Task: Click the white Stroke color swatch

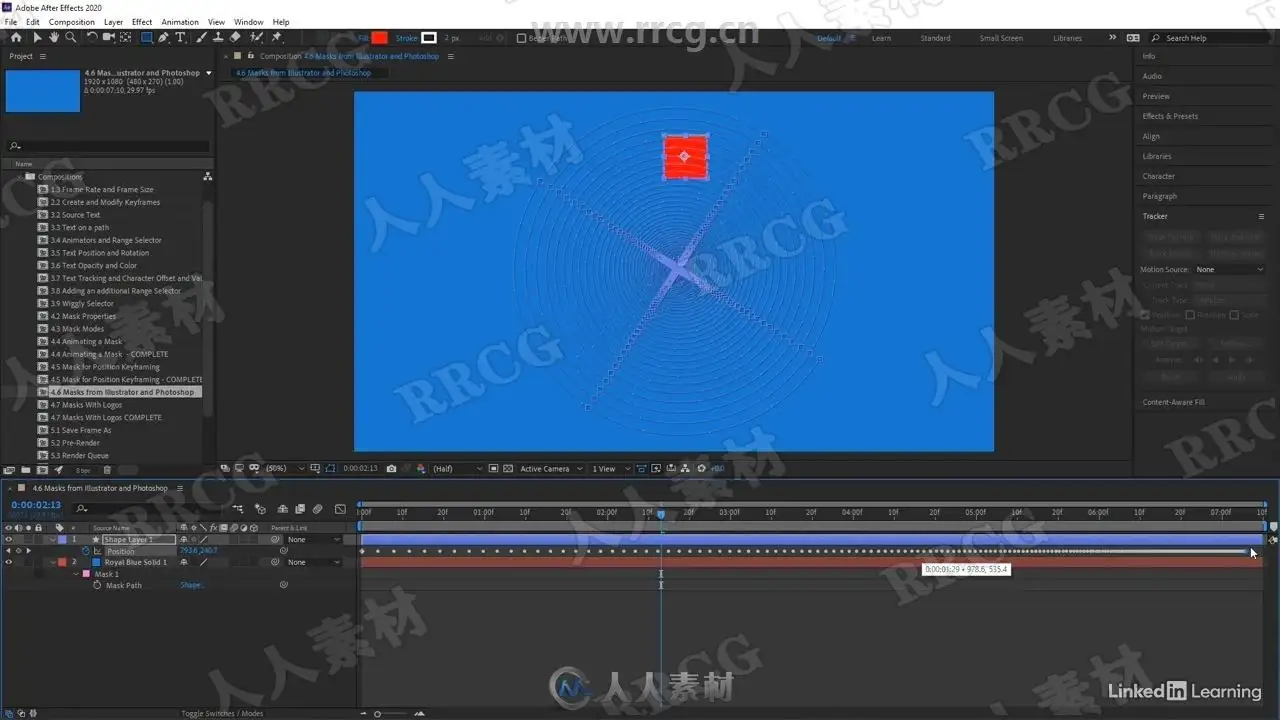Action: (429, 38)
